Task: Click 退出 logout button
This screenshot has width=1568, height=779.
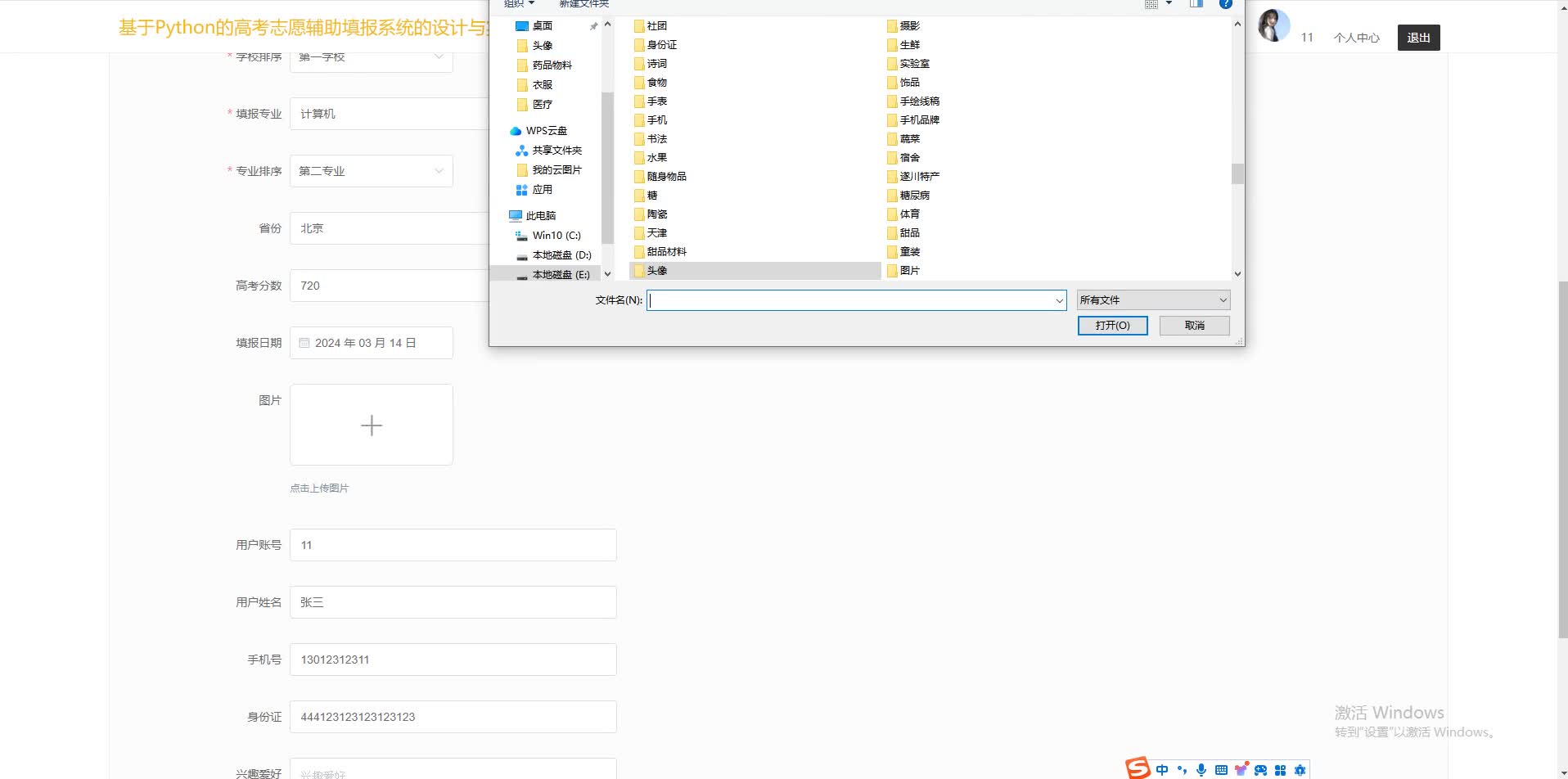Action: (x=1418, y=38)
